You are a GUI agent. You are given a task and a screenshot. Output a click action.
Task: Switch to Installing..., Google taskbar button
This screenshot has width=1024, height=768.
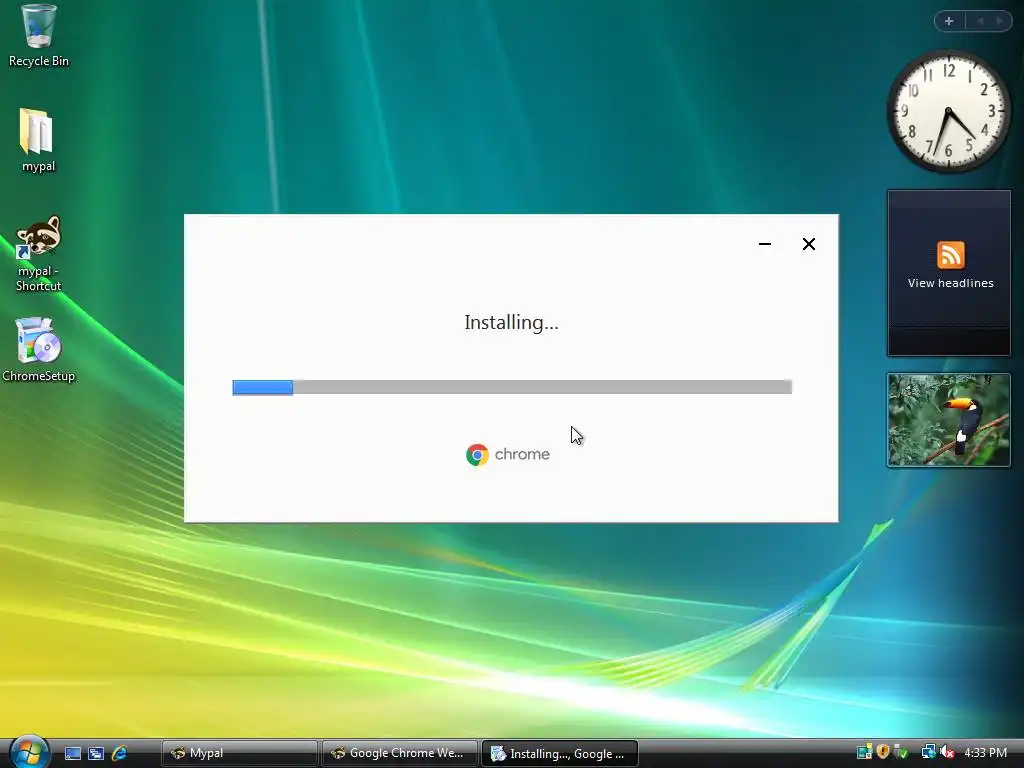click(560, 754)
